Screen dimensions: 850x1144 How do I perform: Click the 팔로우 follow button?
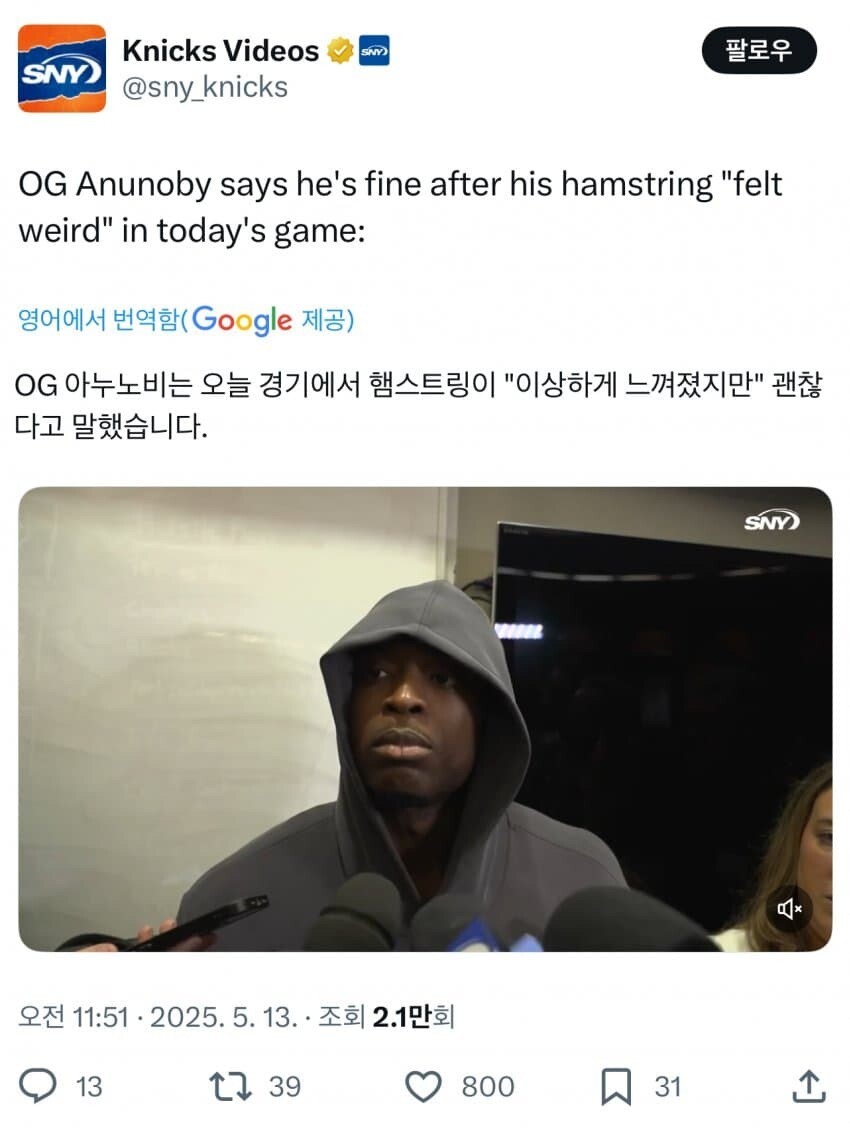tap(759, 50)
